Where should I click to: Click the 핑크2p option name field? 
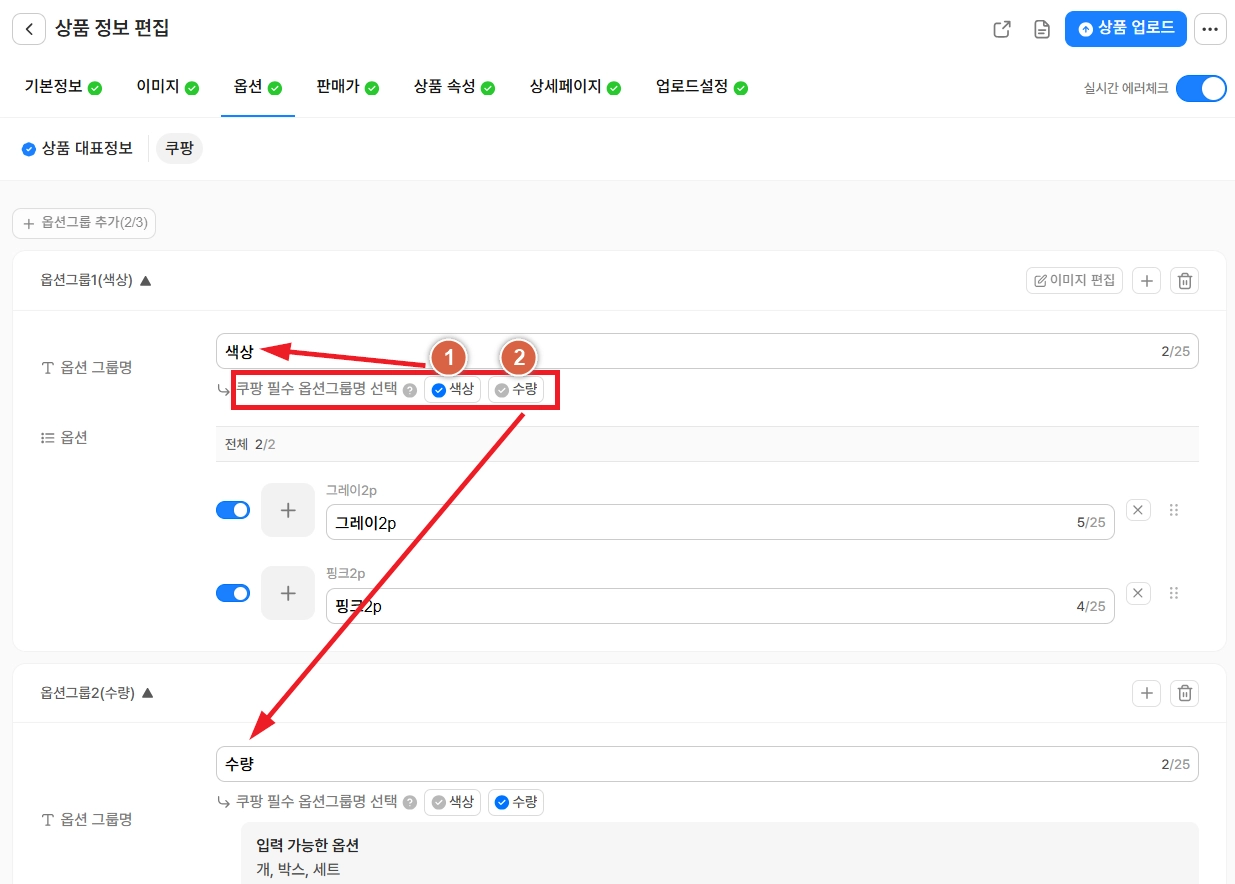pos(720,606)
